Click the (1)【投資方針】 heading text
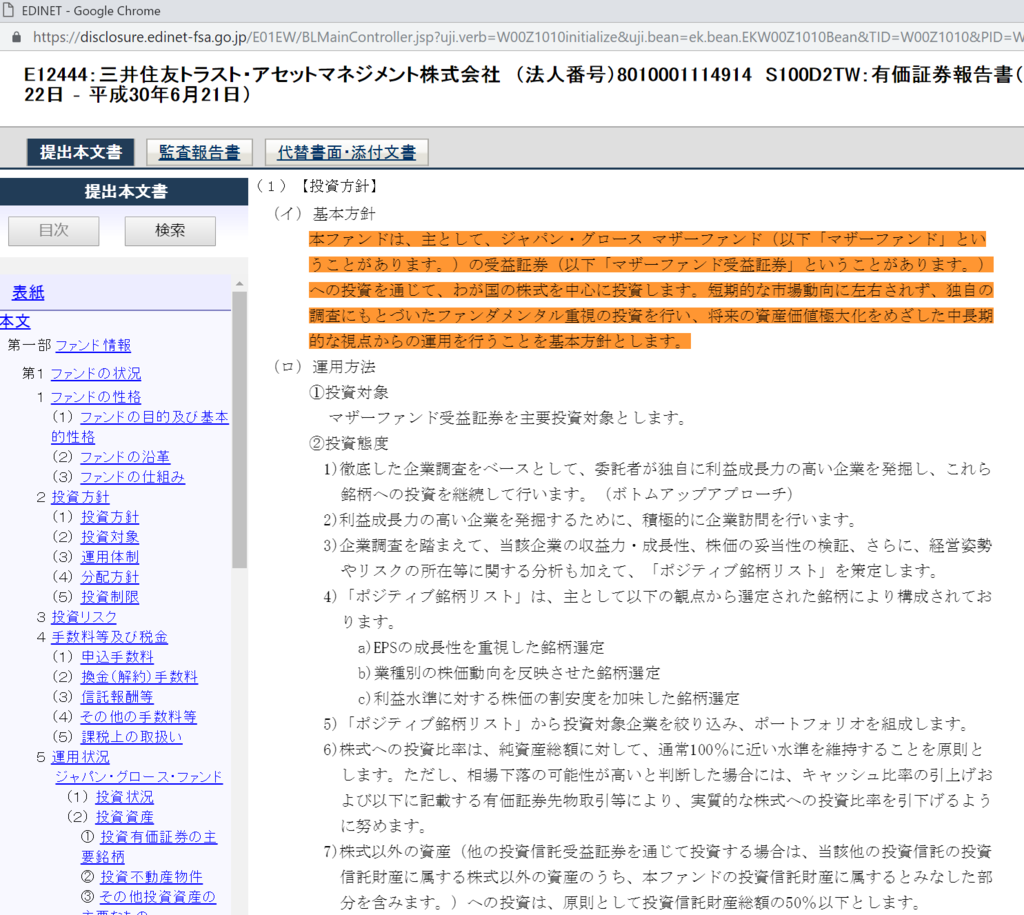 pyautogui.click(x=317, y=186)
